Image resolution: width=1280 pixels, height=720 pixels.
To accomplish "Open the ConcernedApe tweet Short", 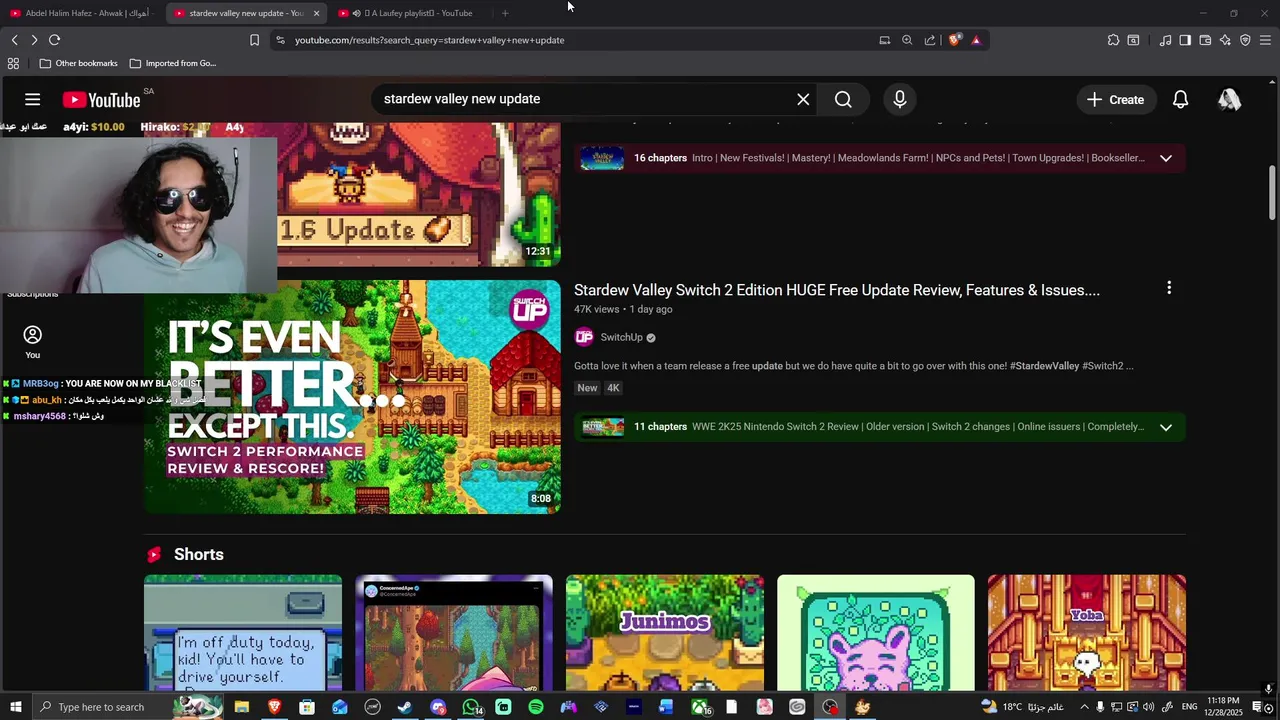I will click(x=454, y=632).
